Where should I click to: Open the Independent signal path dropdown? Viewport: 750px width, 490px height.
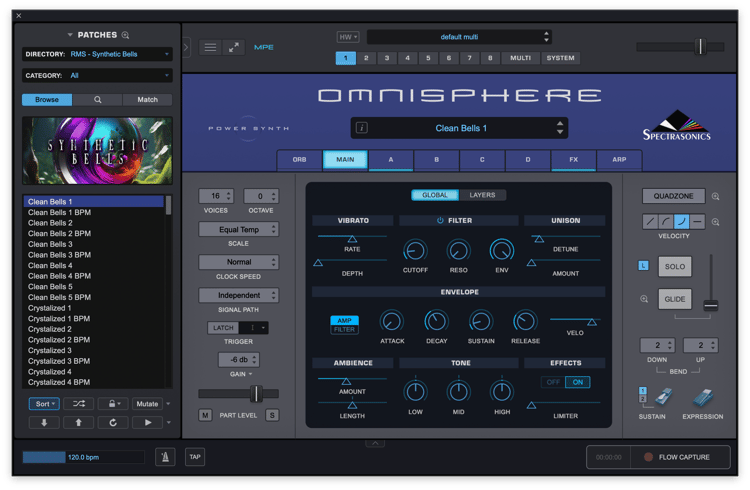239,295
